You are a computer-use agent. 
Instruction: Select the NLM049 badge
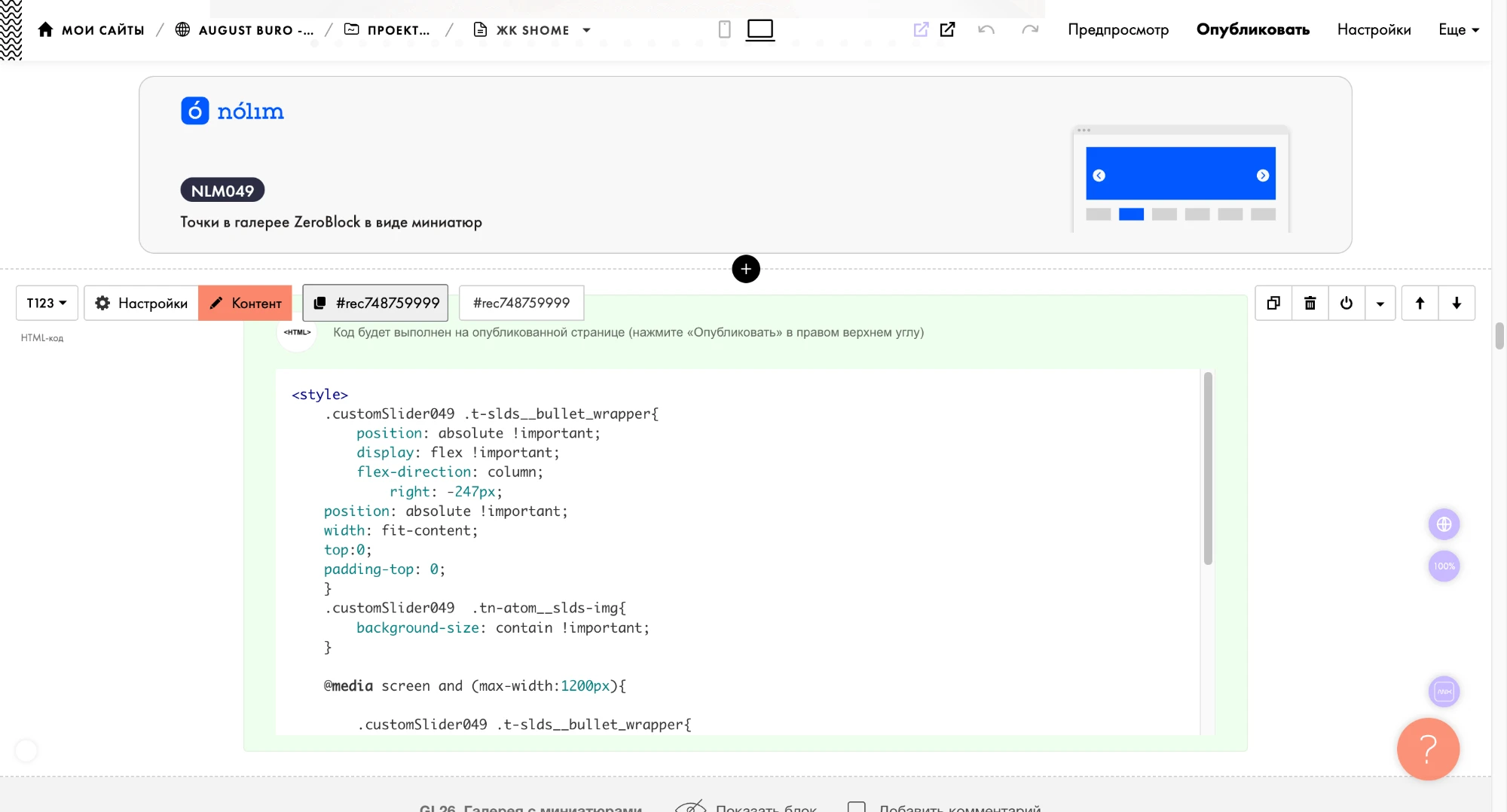pyautogui.click(x=222, y=191)
